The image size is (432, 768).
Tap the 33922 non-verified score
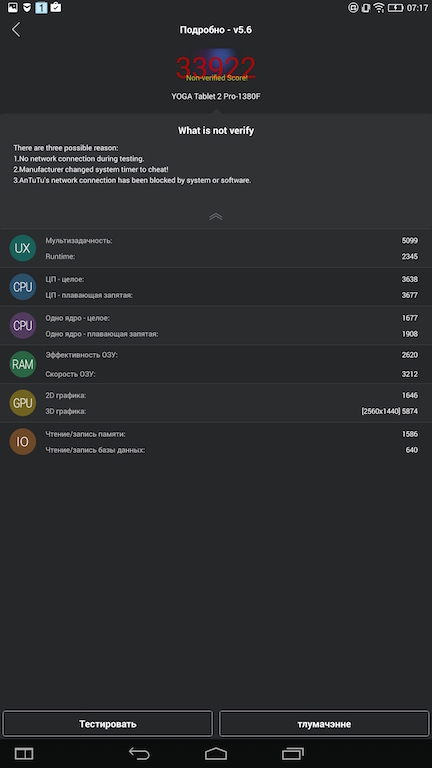[216, 68]
